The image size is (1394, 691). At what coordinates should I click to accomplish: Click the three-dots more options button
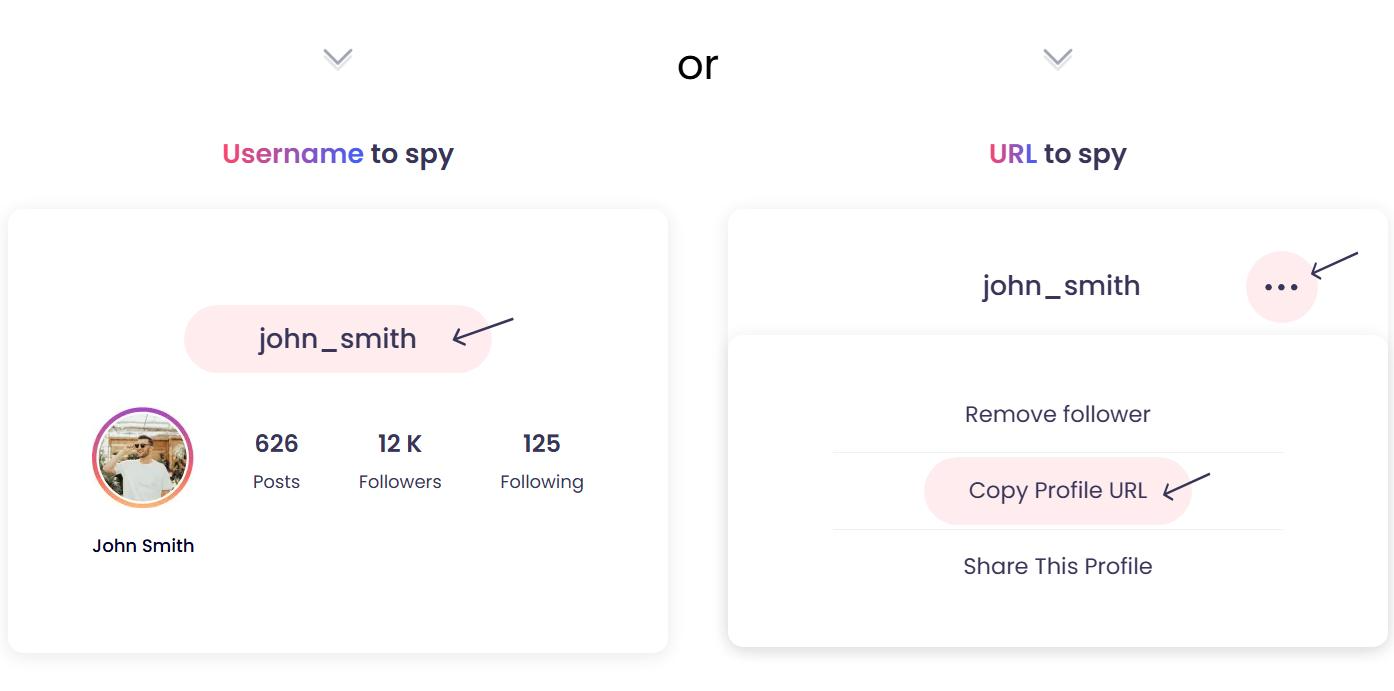click(1281, 287)
